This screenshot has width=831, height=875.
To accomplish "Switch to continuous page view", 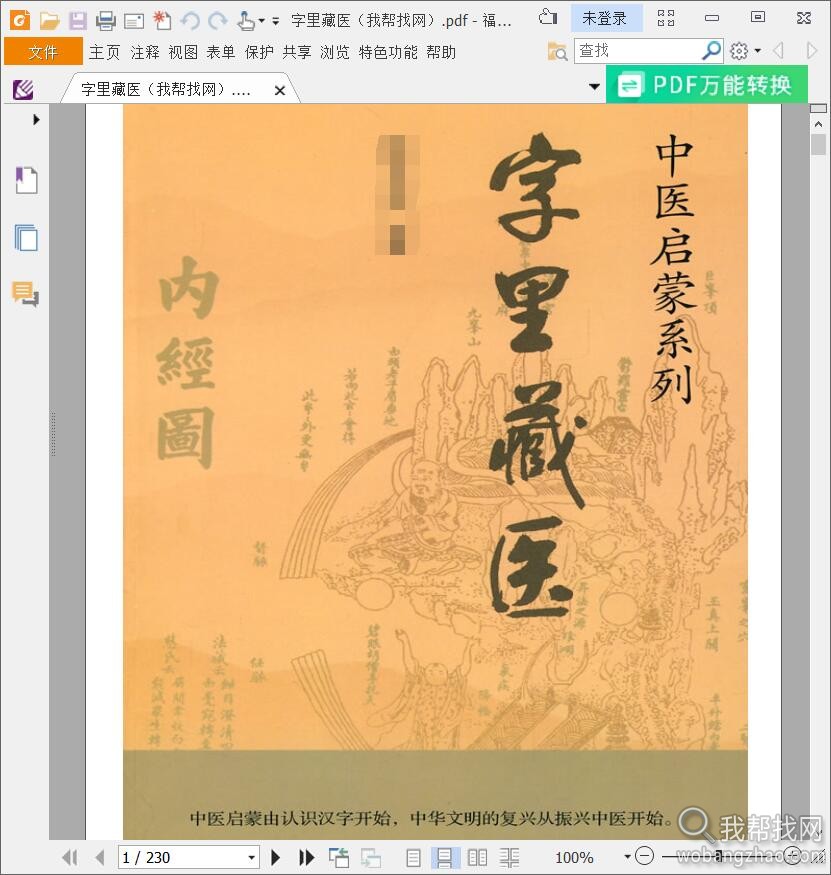I will tap(445, 857).
